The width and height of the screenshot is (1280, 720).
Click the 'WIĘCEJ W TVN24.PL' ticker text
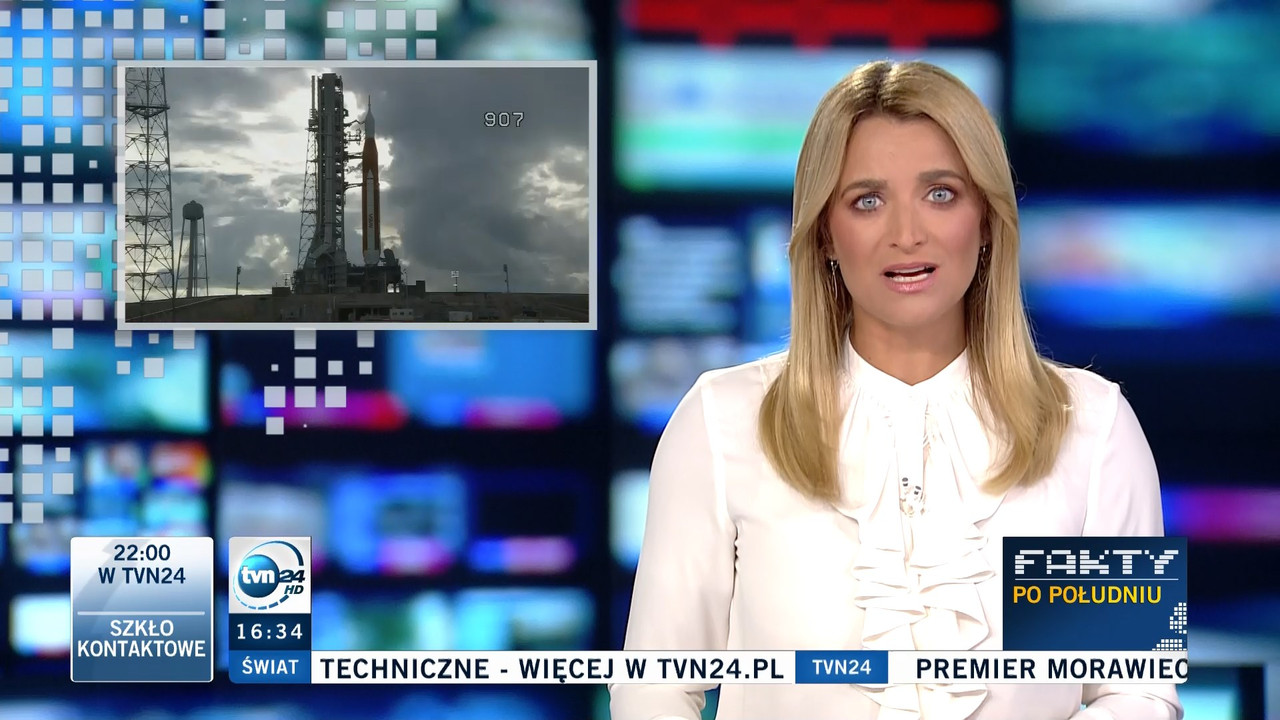pyautogui.click(x=651, y=669)
